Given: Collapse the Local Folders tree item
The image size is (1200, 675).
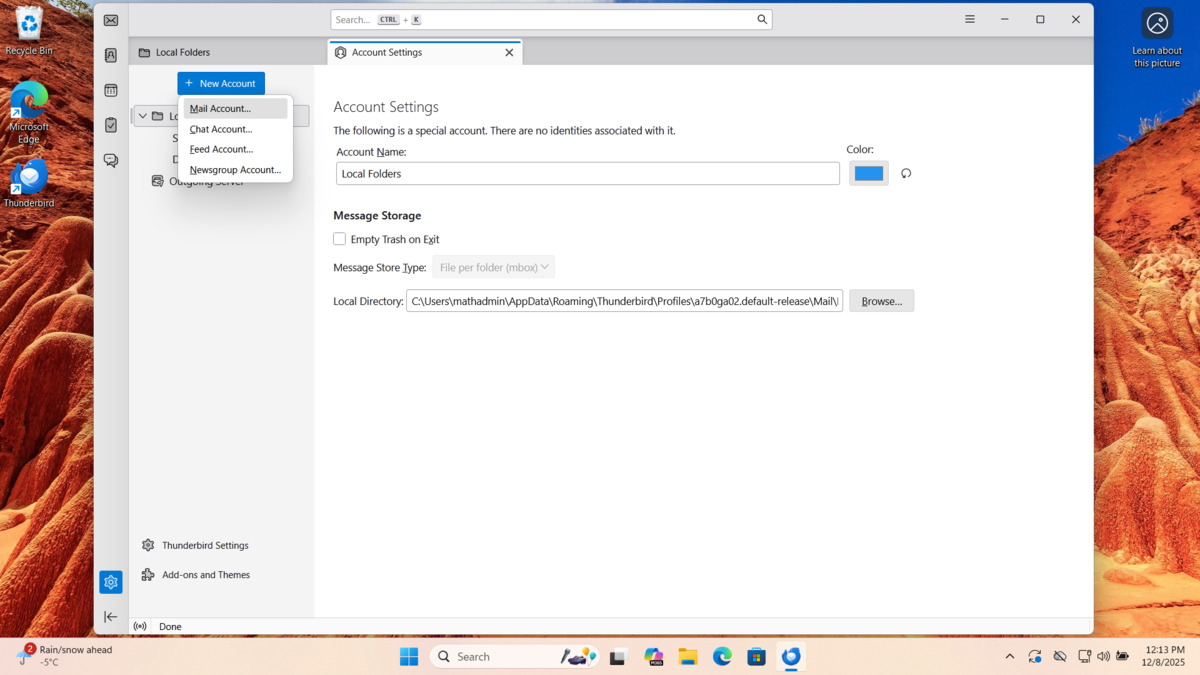Looking at the screenshot, I should (143, 116).
